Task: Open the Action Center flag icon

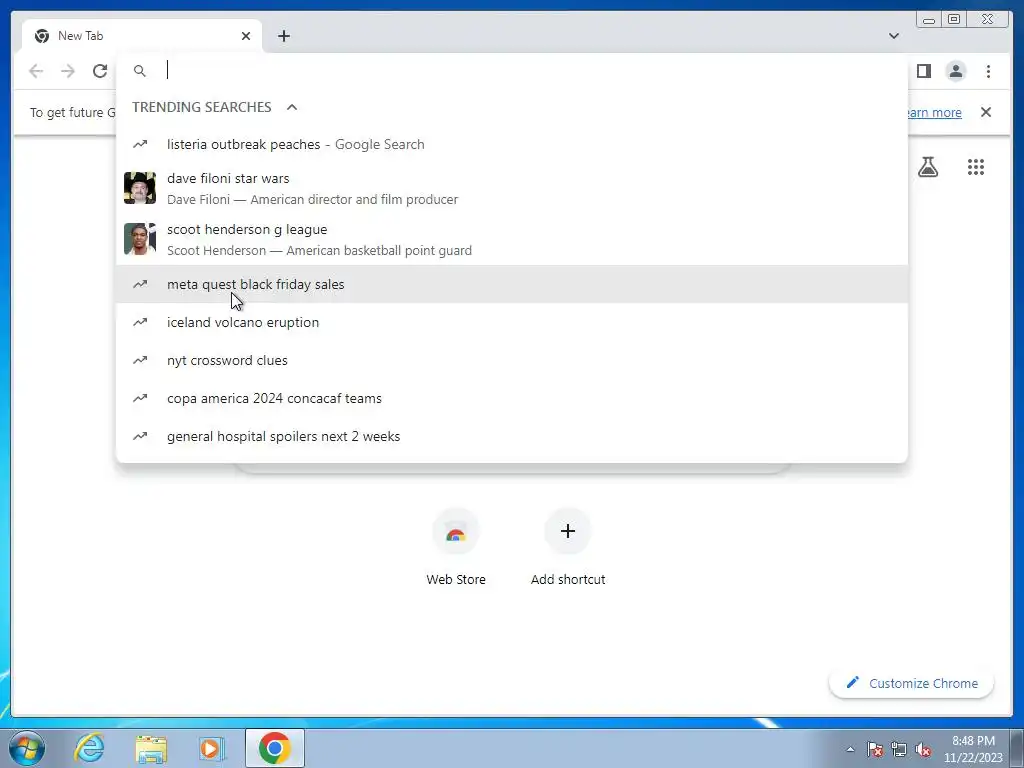Action: pos(875,749)
